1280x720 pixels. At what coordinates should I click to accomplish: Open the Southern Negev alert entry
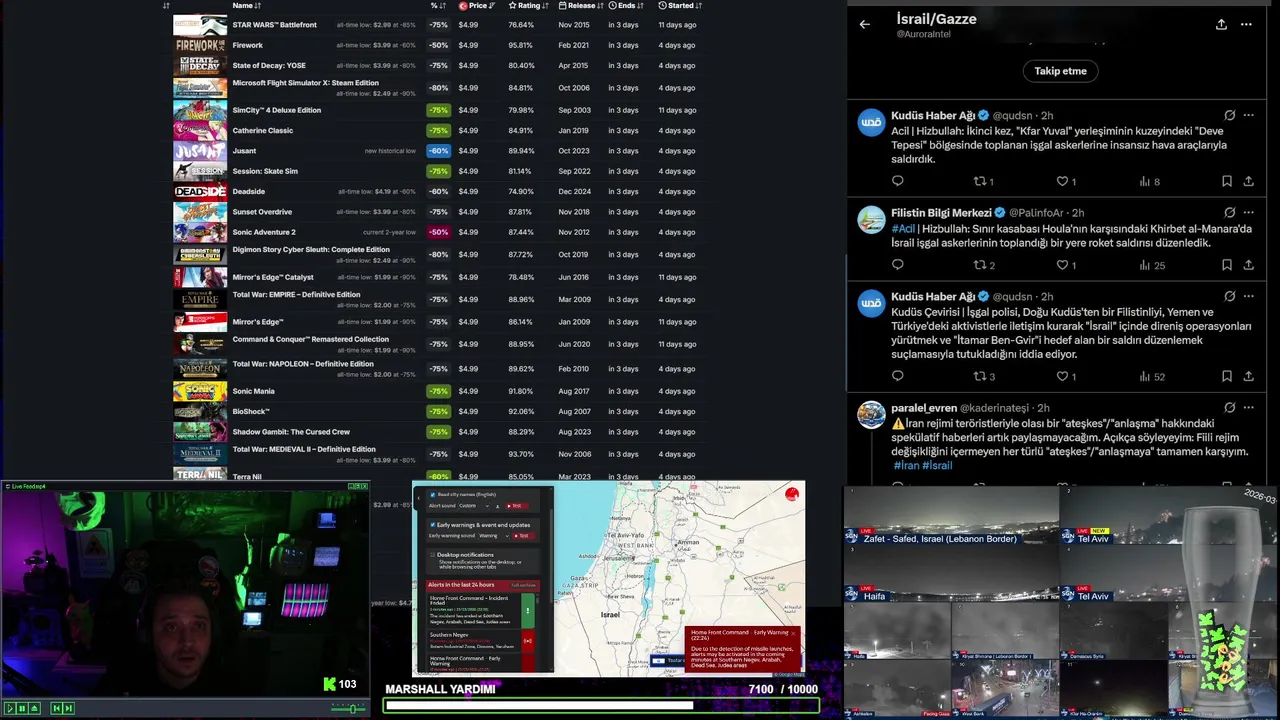click(x=482, y=639)
